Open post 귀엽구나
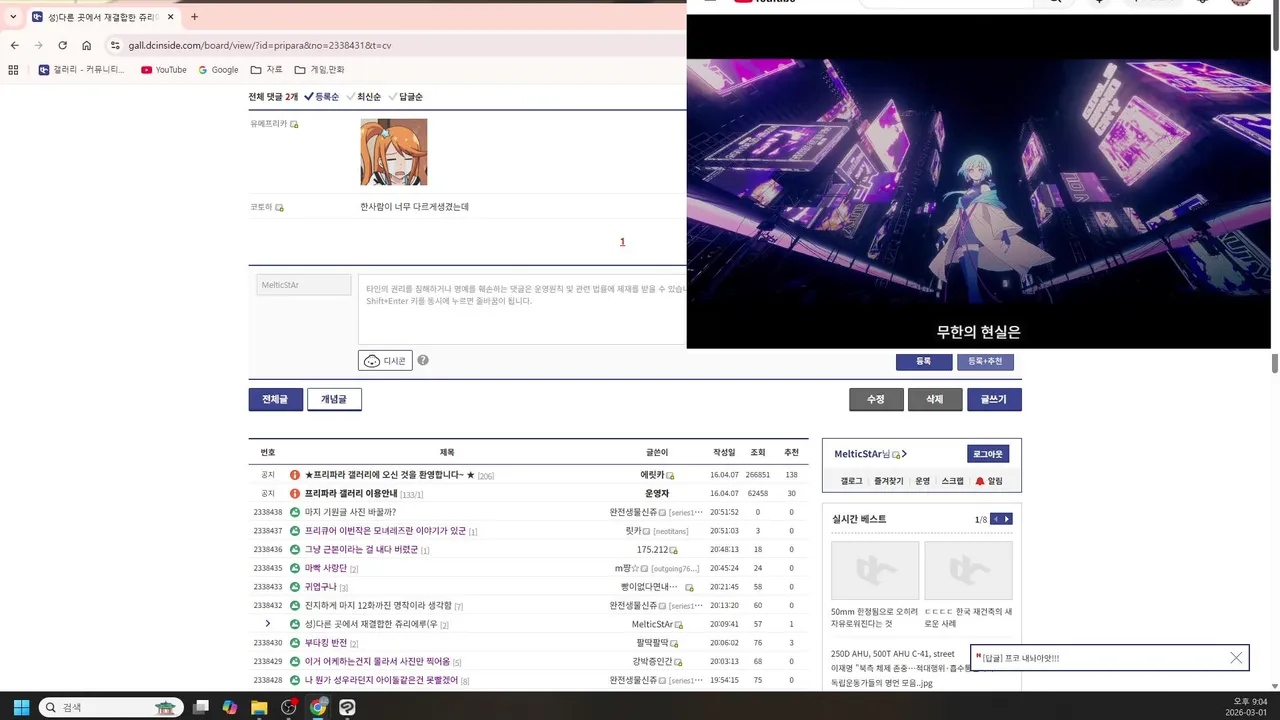The image size is (1280, 720). [x=321, y=587]
